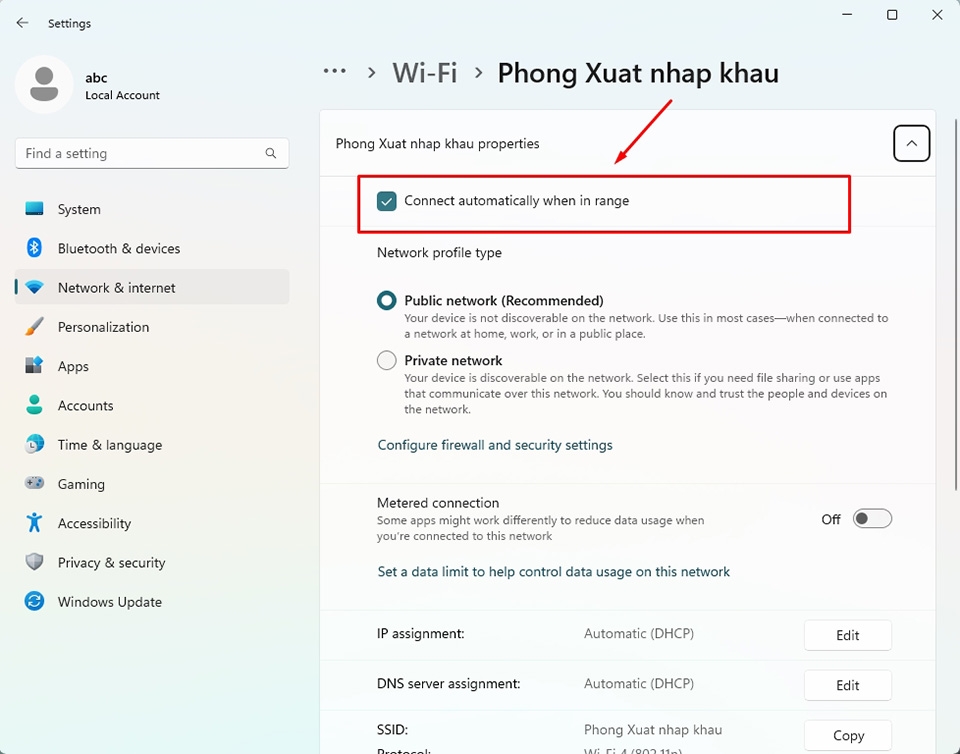Select the Private network profile type
This screenshot has width=960, height=754.
point(386,360)
